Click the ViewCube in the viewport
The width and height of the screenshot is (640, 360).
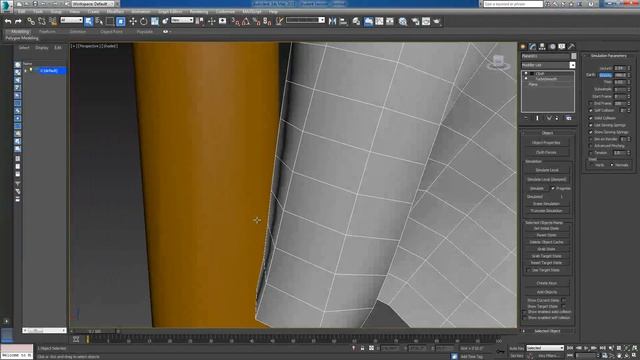pyautogui.click(x=498, y=62)
